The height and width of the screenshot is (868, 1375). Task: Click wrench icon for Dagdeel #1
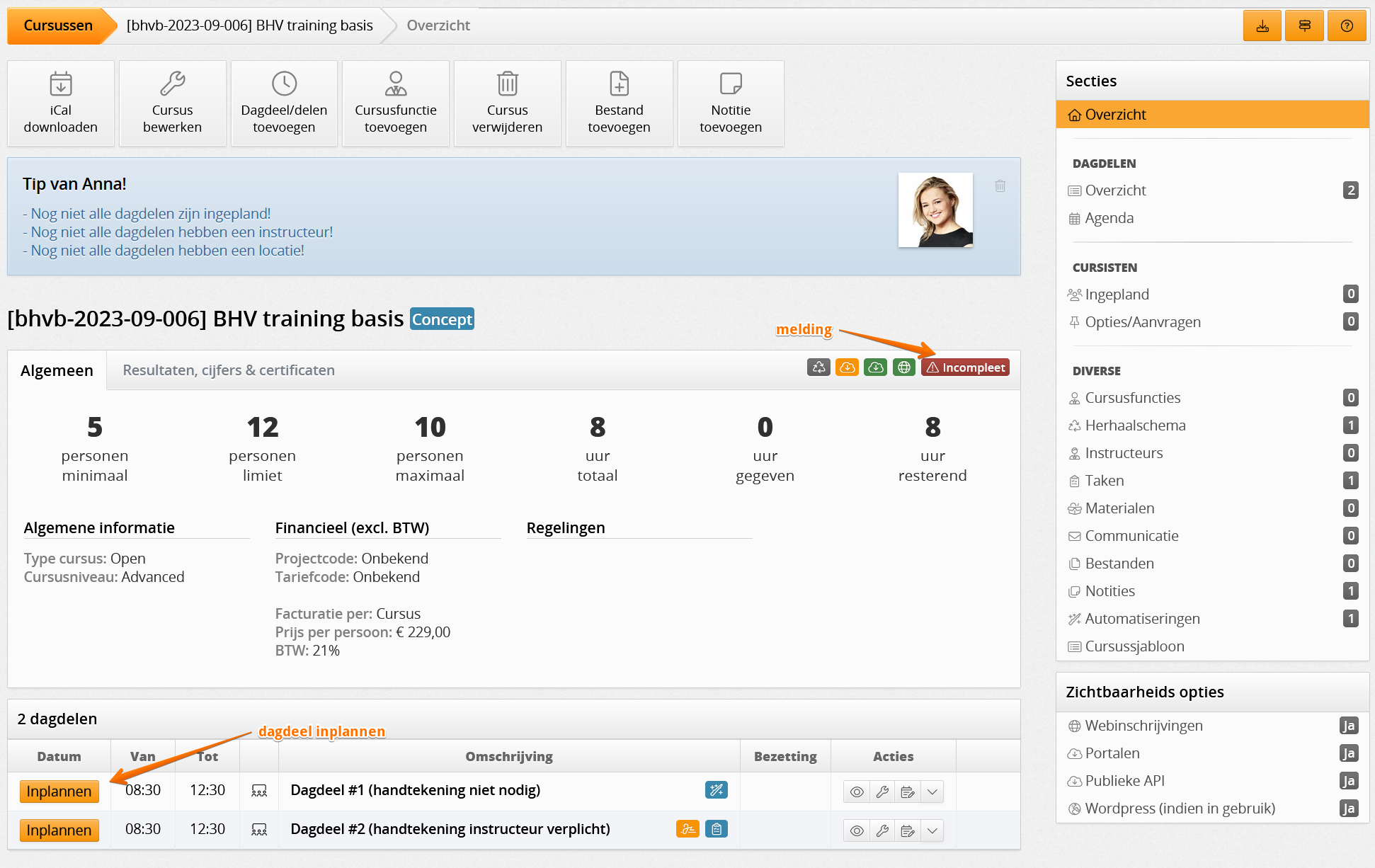click(x=882, y=792)
